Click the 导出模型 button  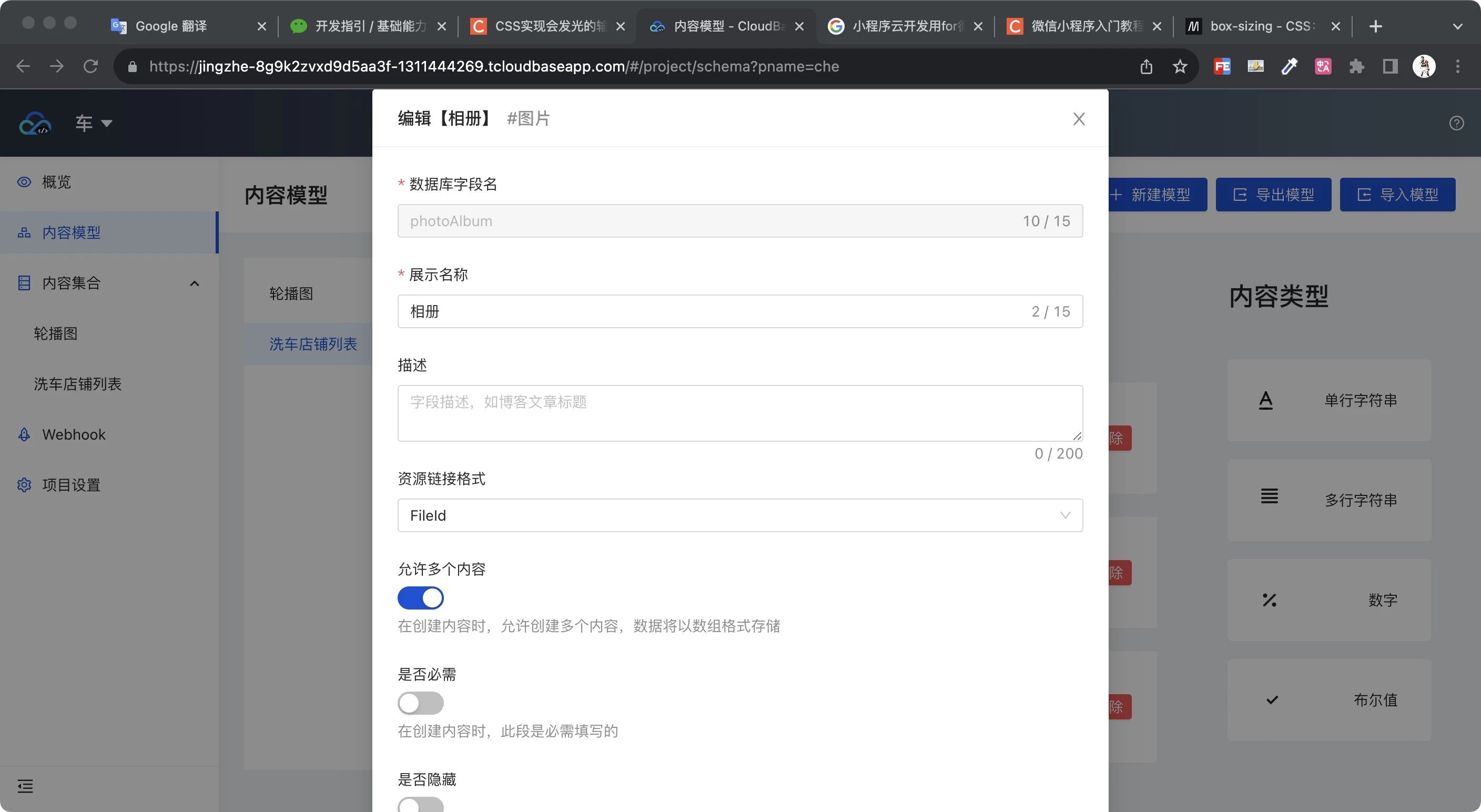pos(1273,195)
